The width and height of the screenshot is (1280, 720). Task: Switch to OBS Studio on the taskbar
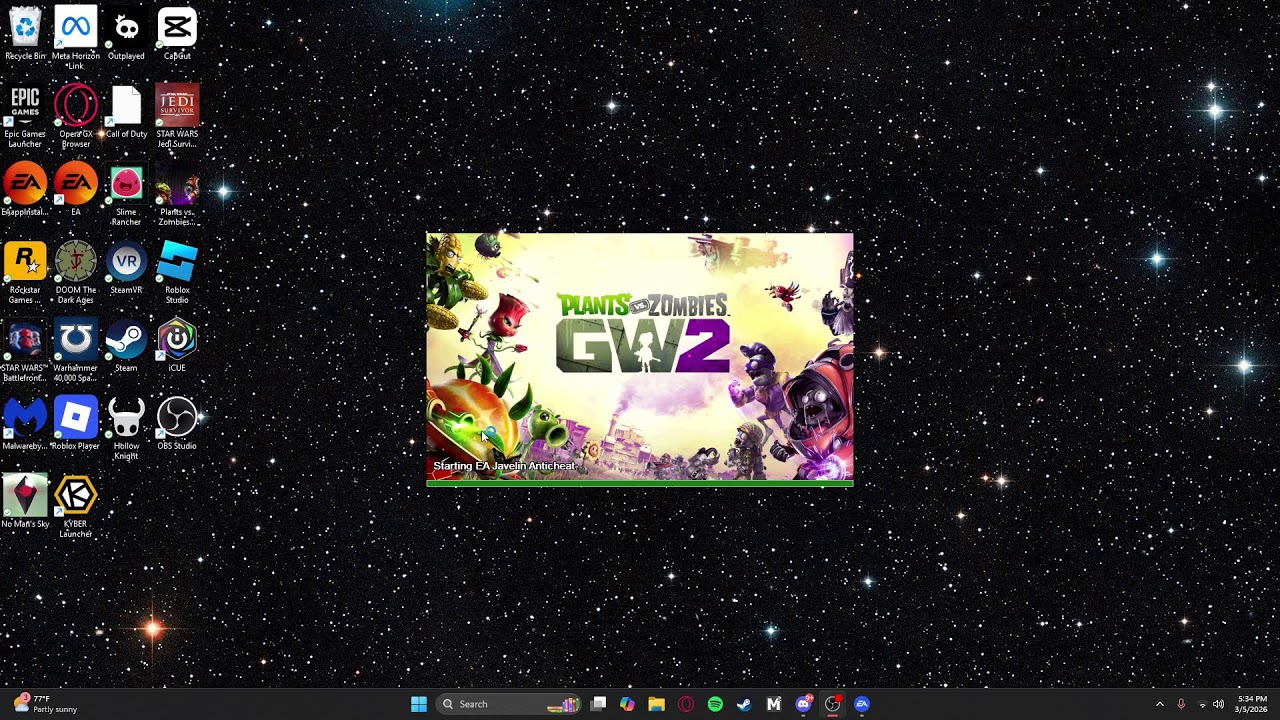point(832,704)
